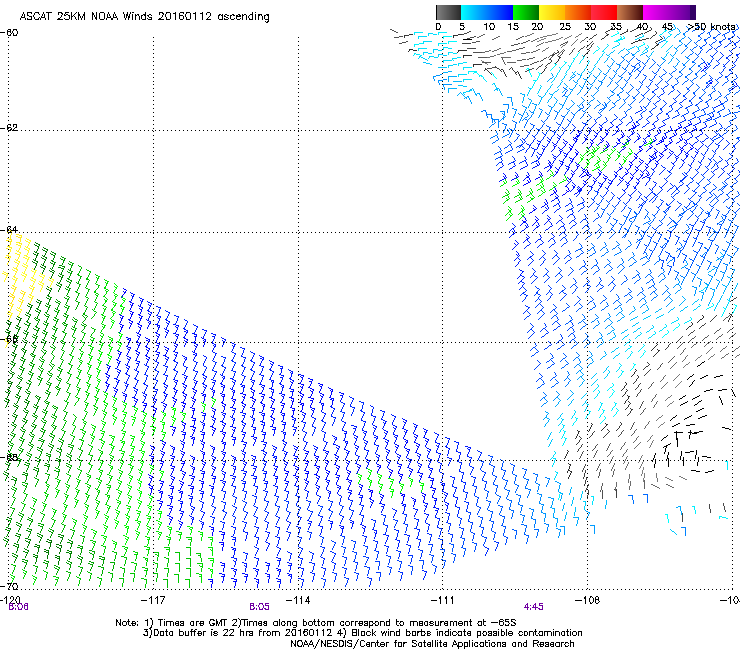The width and height of the screenshot is (740, 650).
Task: Click the NOAA/NESDIS Center credit line
Action: click(x=432, y=644)
